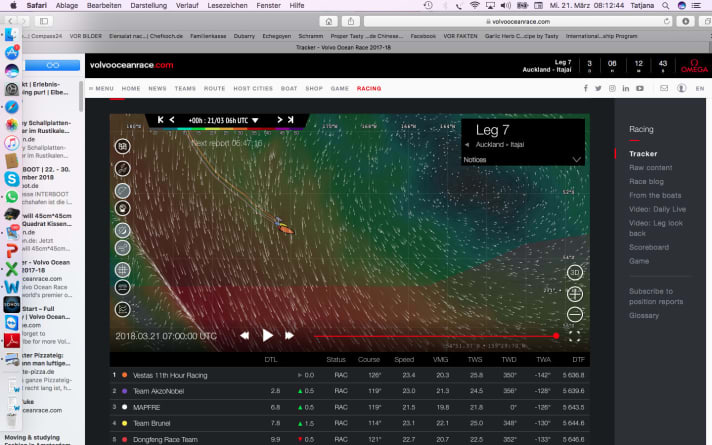
Task: Click the playback timeline slider handle
Action: coord(556,336)
